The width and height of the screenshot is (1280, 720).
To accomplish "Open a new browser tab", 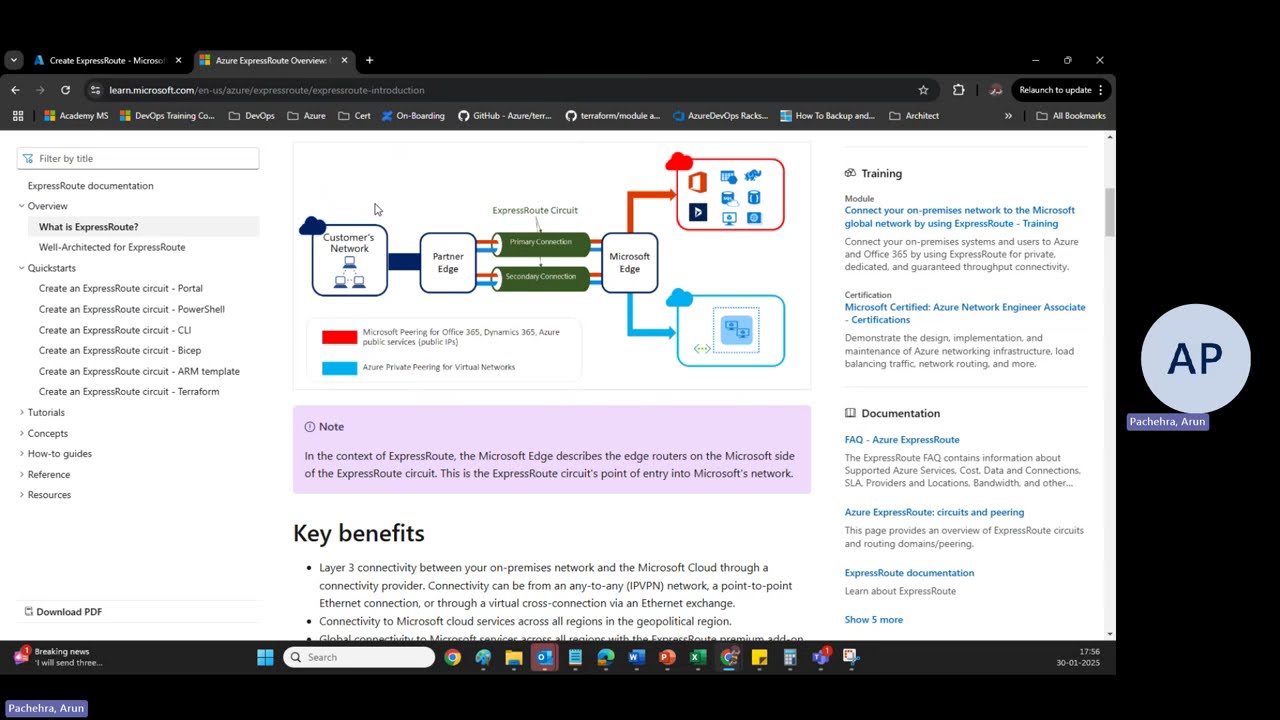I will tap(369, 60).
